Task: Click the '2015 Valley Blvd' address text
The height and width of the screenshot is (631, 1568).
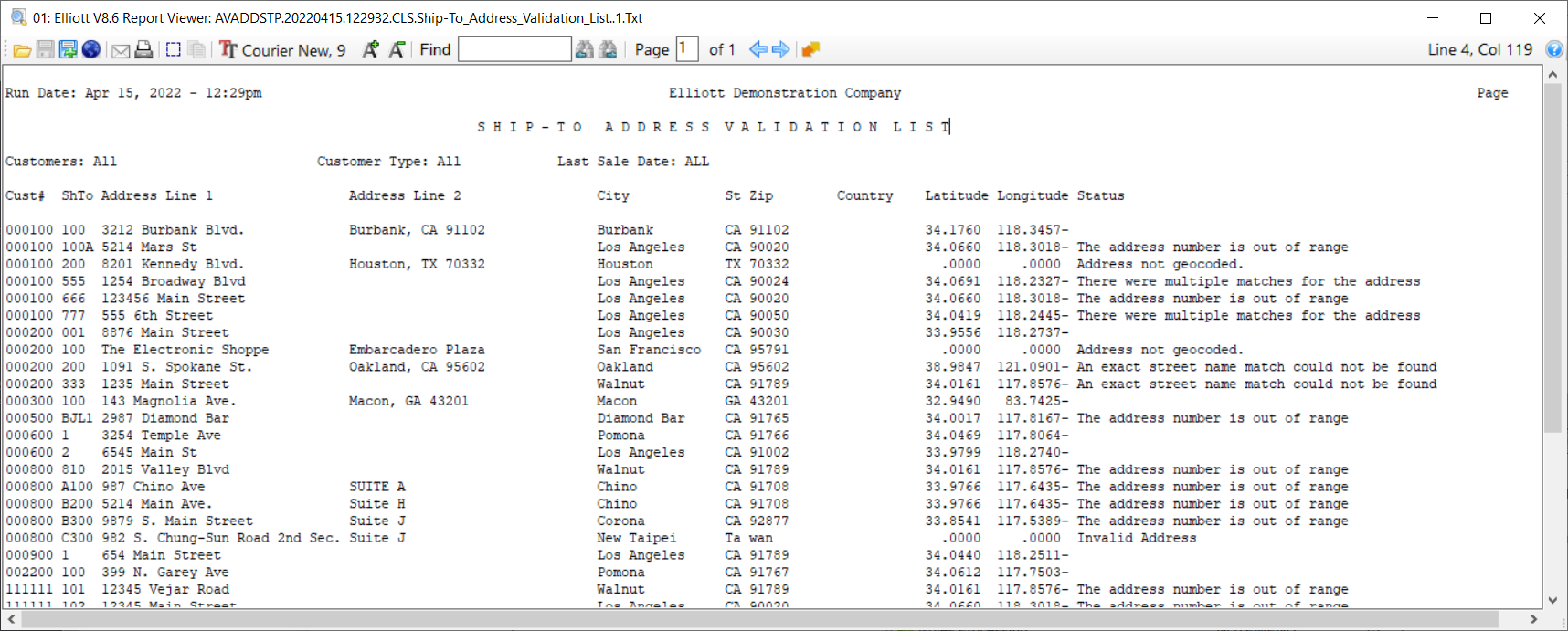Action: (x=165, y=469)
